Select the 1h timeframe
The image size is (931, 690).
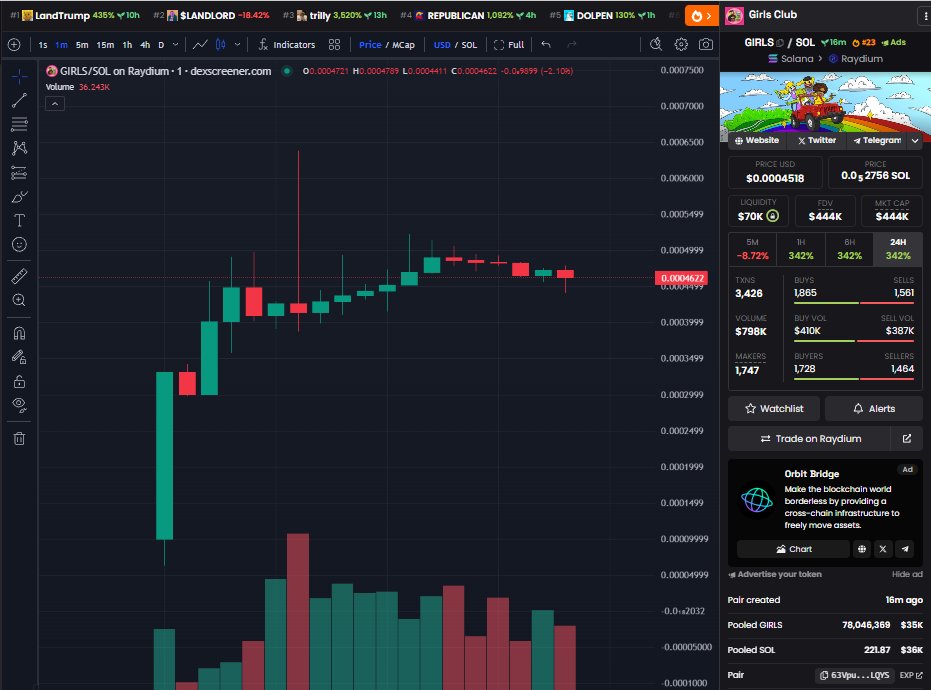coord(127,45)
